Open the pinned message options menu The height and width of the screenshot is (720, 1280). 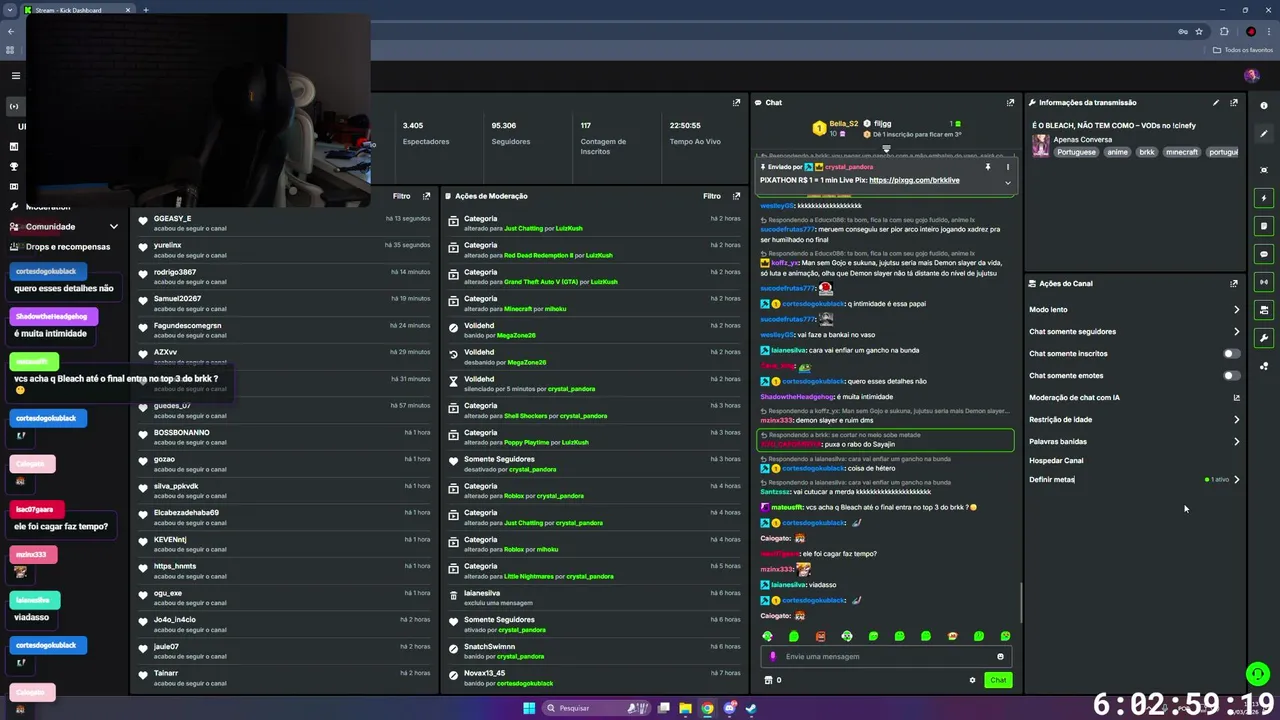tap(1008, 167)
